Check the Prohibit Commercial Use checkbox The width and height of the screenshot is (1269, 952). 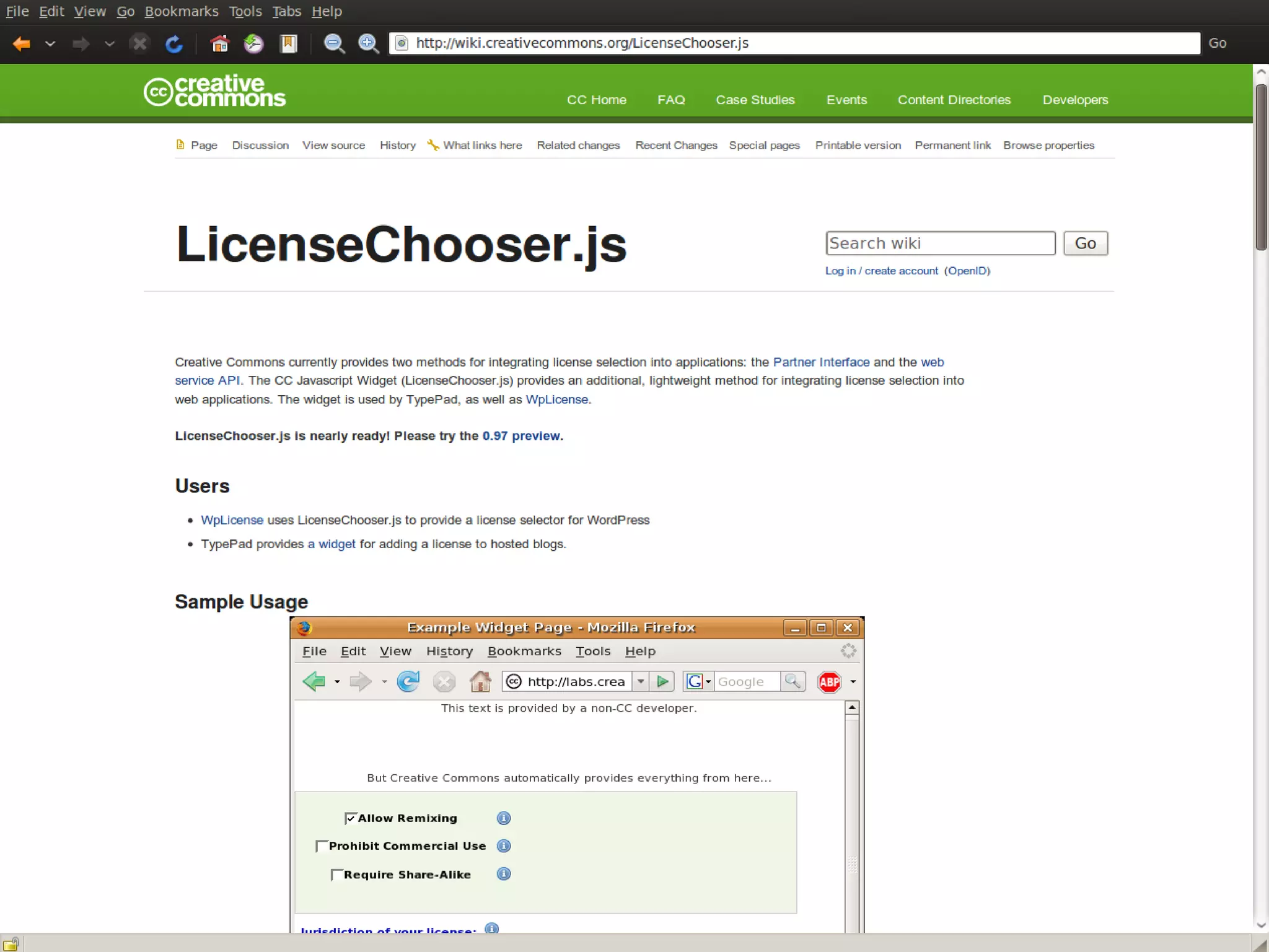point(322,846)
